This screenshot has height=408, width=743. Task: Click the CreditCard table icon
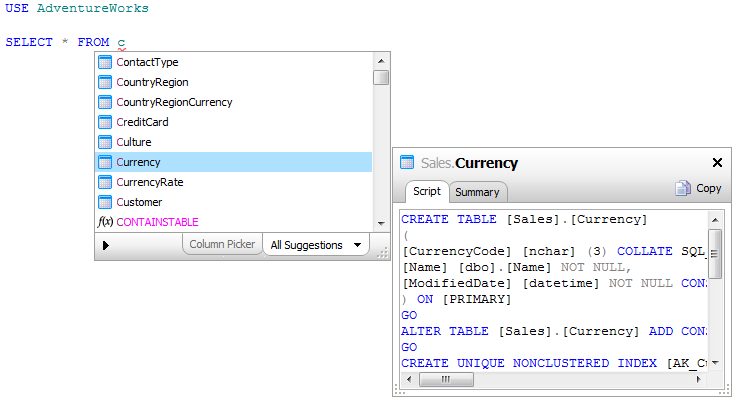[105, 122]
